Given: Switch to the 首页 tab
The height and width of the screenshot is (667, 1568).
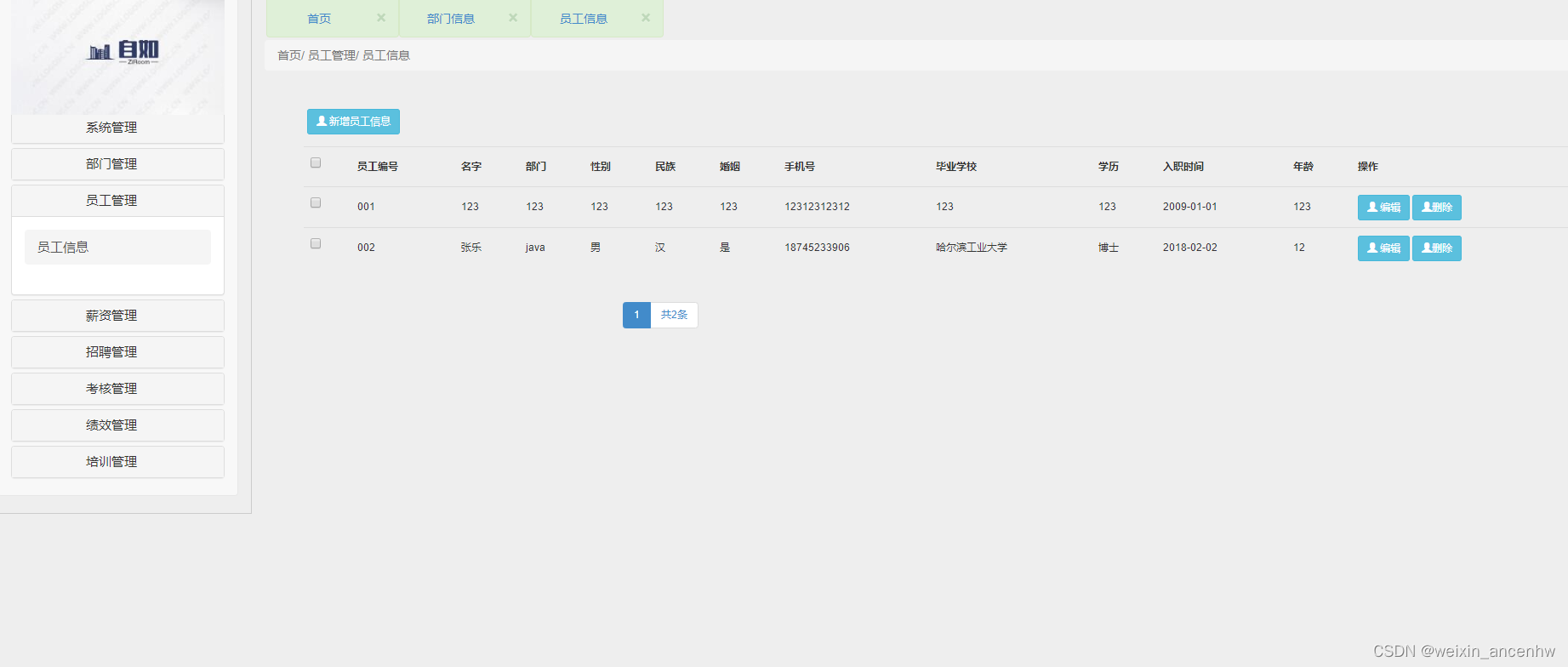Looking at the screenshot, I should pos(319,19).
